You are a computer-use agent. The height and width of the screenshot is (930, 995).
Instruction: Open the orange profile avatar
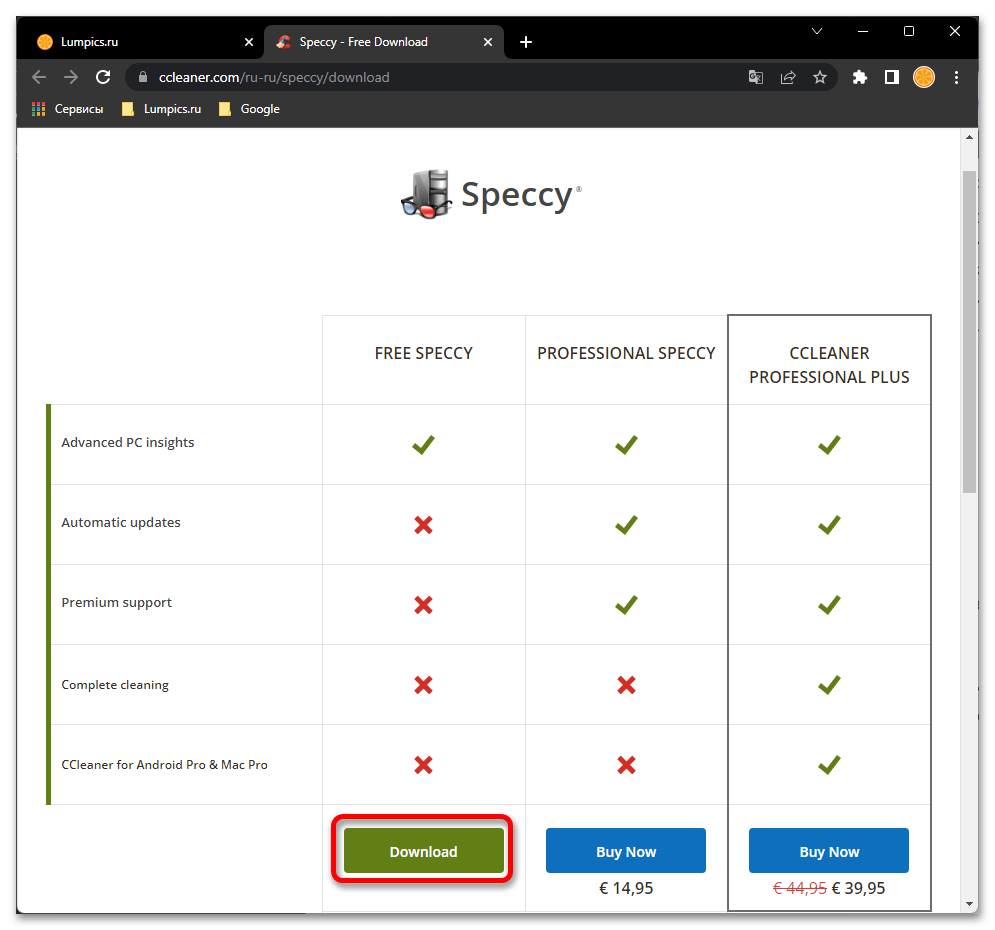click(923, 77)
